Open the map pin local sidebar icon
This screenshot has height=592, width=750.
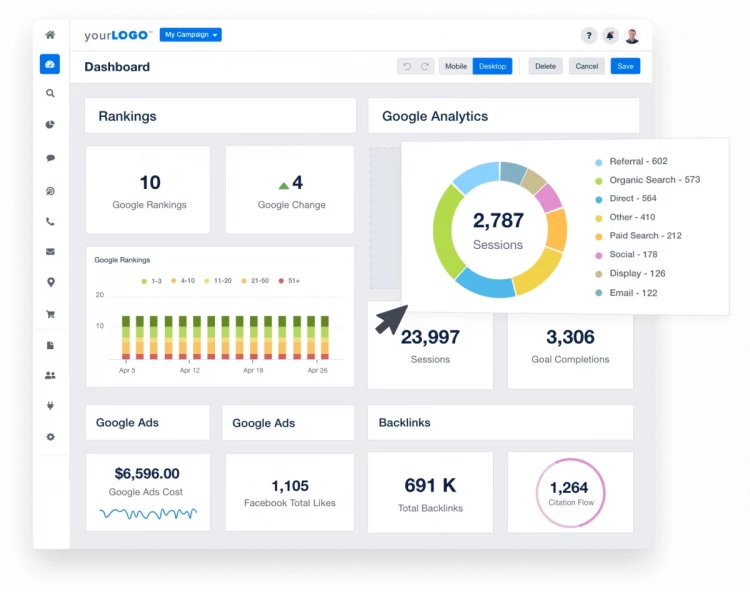(x=50, y=283)
